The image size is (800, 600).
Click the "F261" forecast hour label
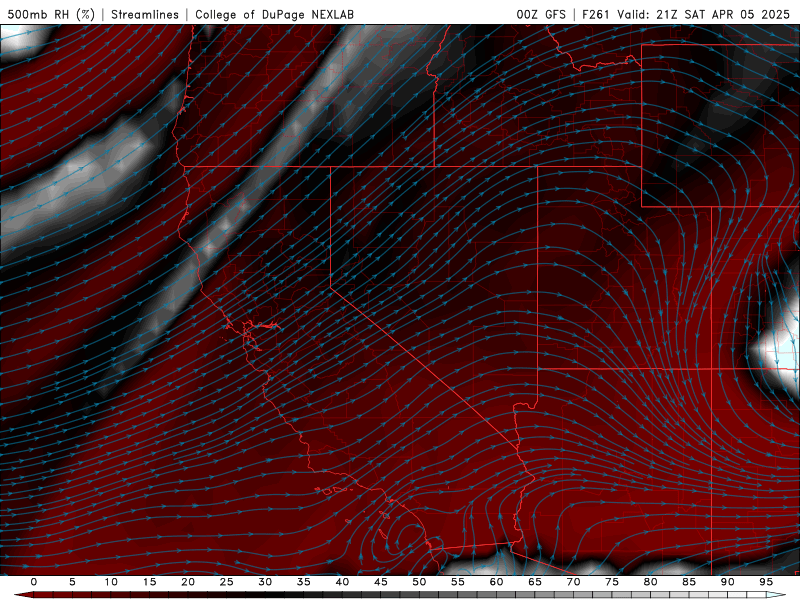click(x=595, y=15)
